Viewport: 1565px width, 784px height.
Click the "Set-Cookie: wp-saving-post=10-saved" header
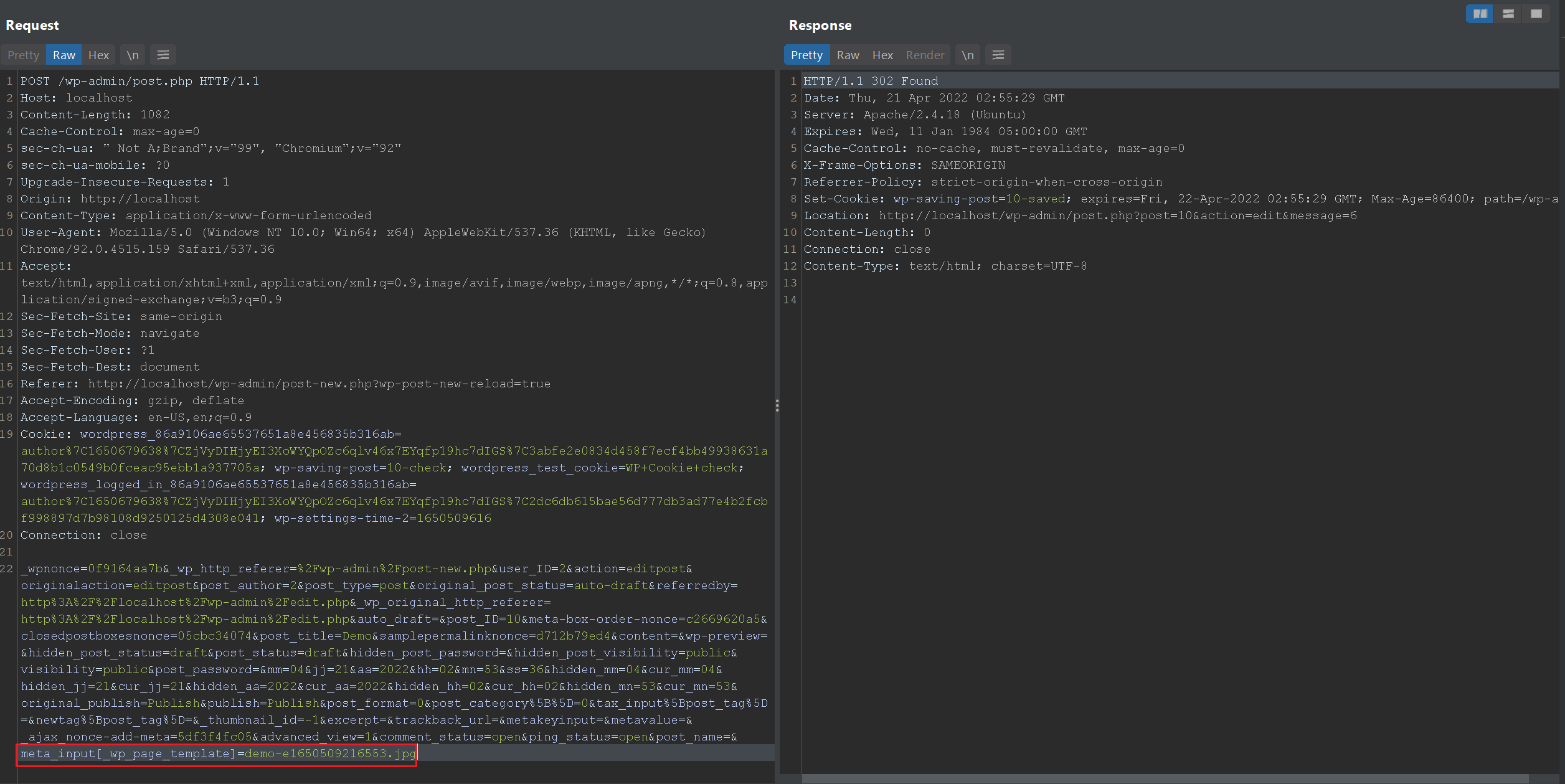tap(1181, 199)
